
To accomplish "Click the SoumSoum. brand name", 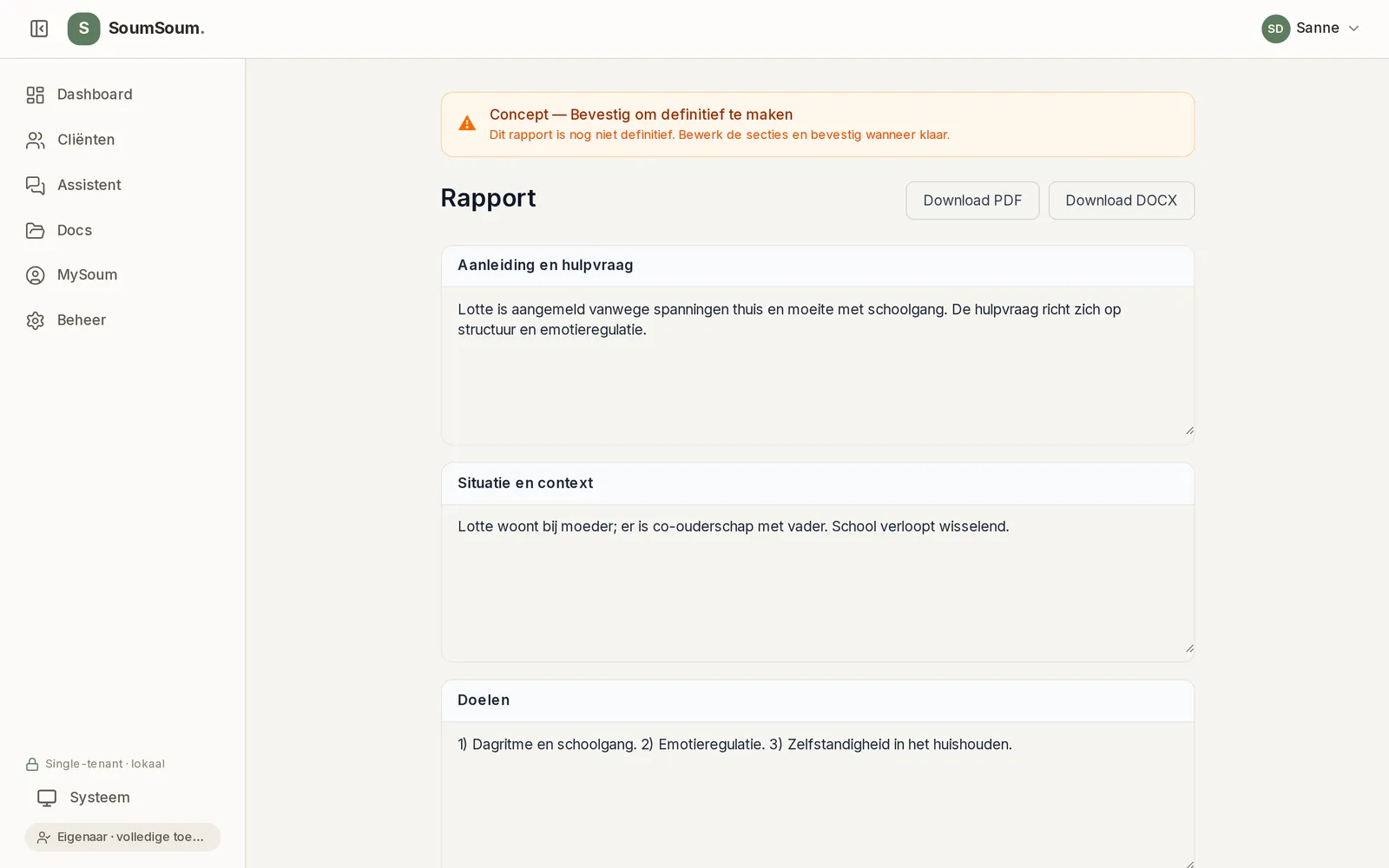I will click(156, 29).
